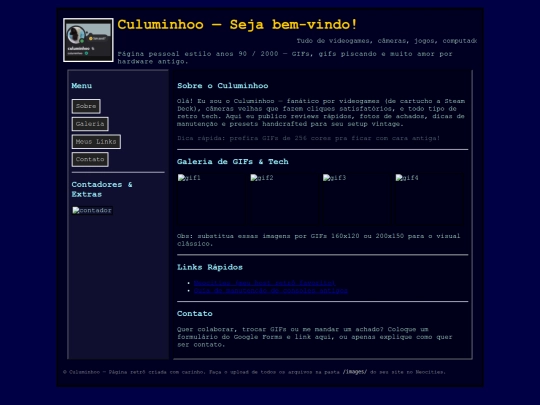
Task: Click the Galeria de GIFs & Tech heading
Action: pos(233,161)
